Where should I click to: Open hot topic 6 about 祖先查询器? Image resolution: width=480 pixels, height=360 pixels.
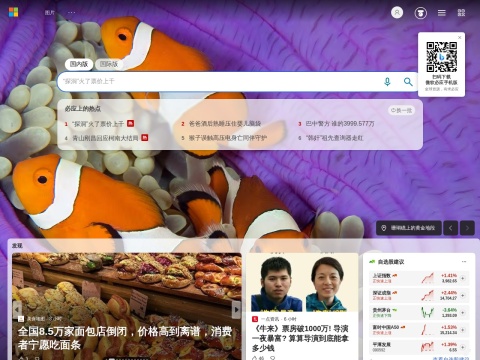click(x=334, y=138)
